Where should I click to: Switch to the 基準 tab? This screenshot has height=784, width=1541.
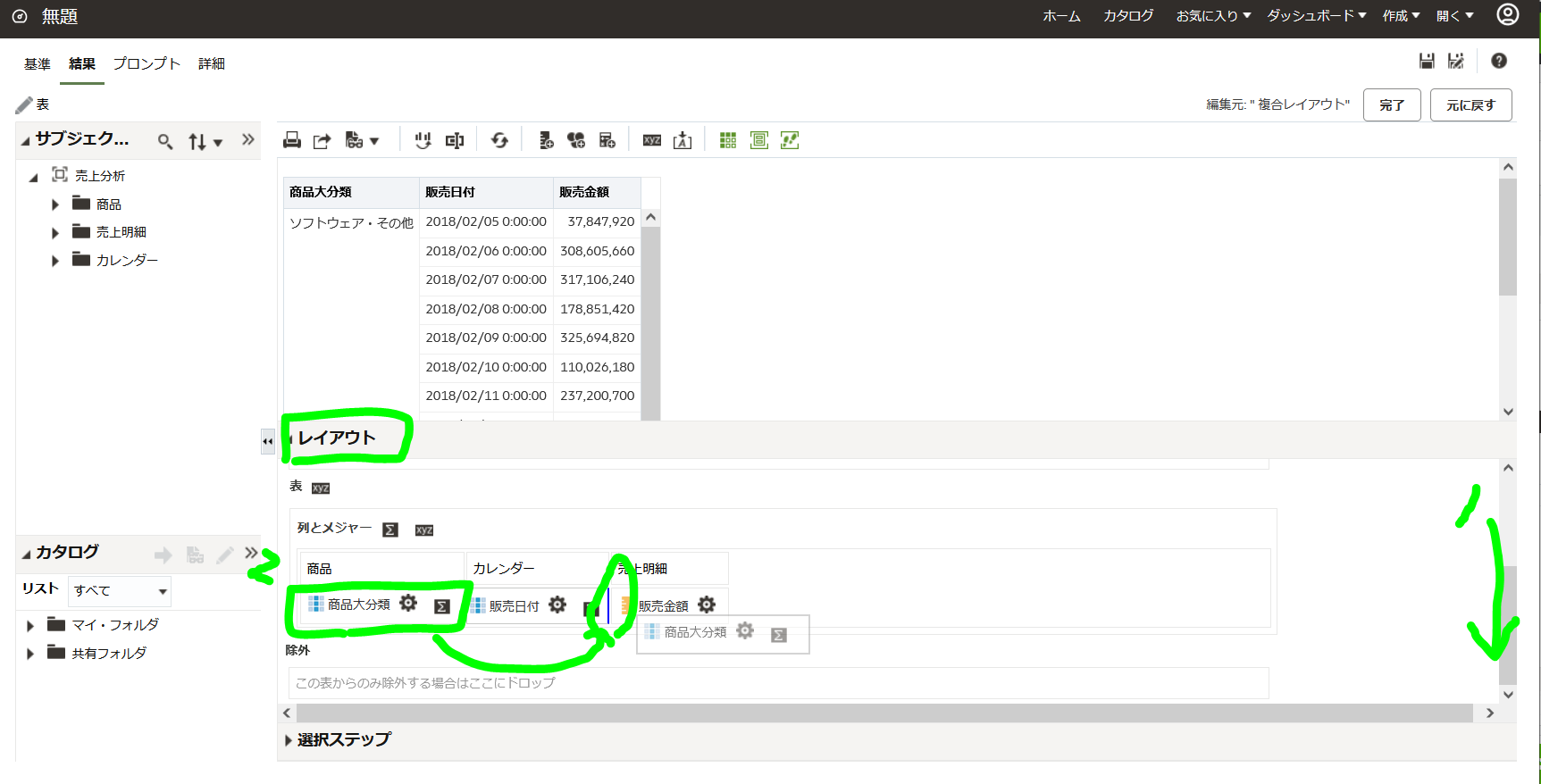[x=38, y=63]
